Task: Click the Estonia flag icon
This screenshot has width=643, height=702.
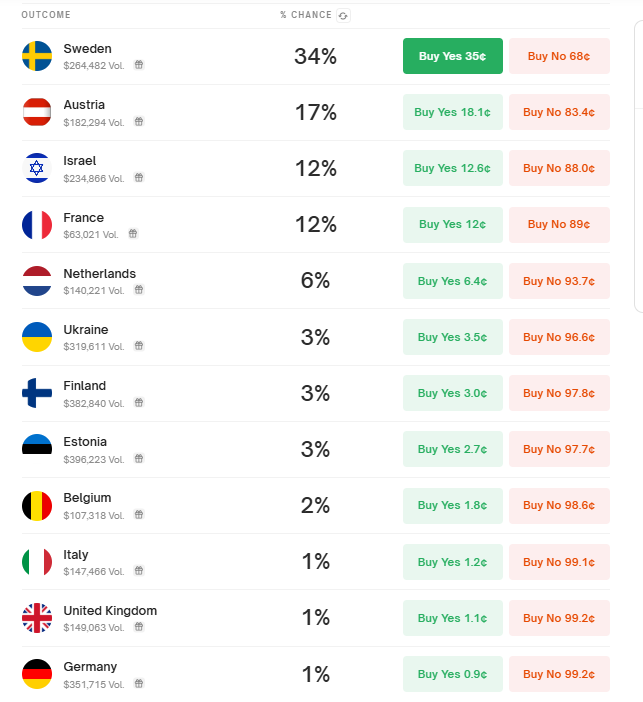Action: [37, 449]
